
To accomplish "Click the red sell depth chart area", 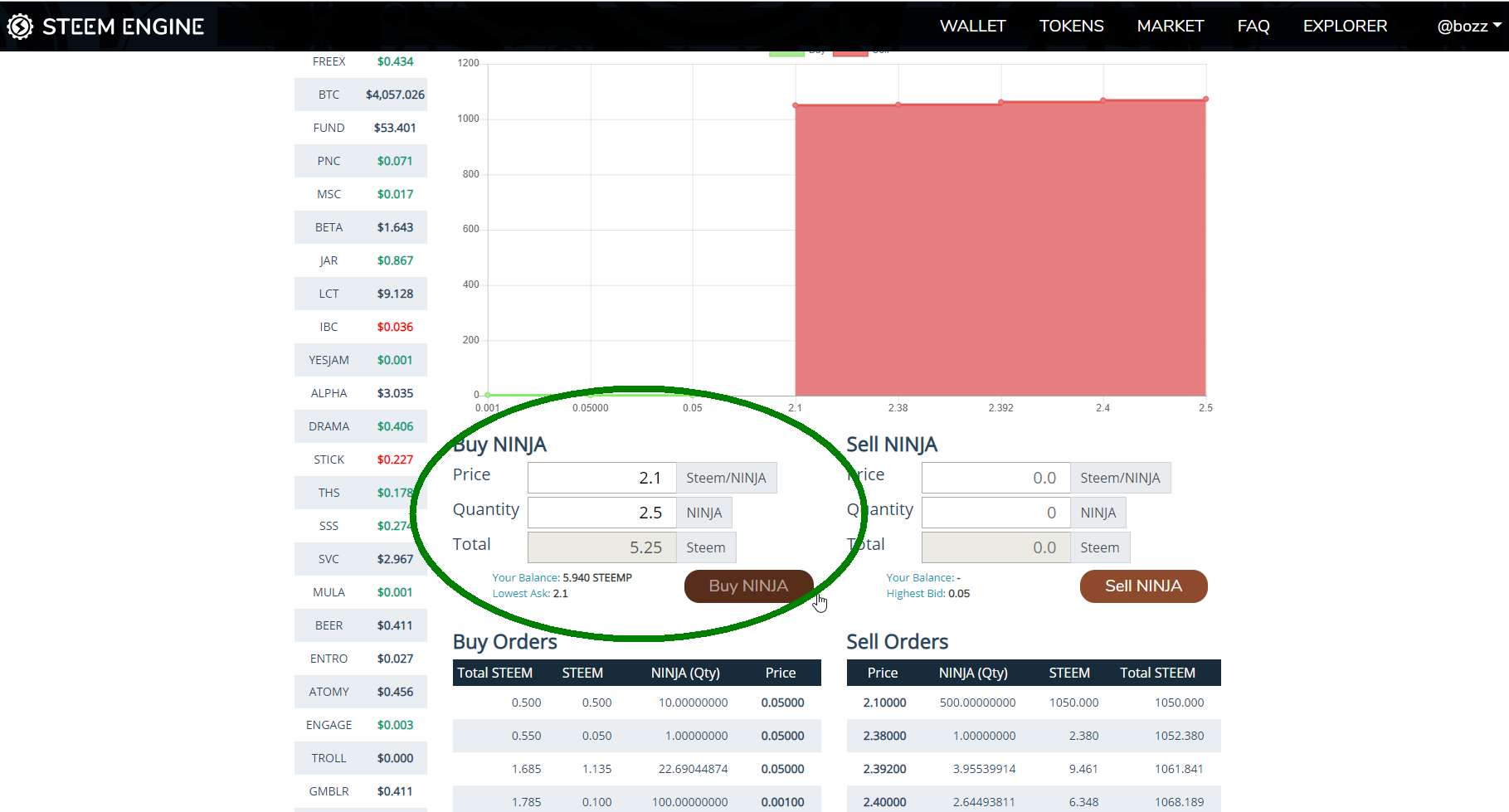I will coord(1000,249).
